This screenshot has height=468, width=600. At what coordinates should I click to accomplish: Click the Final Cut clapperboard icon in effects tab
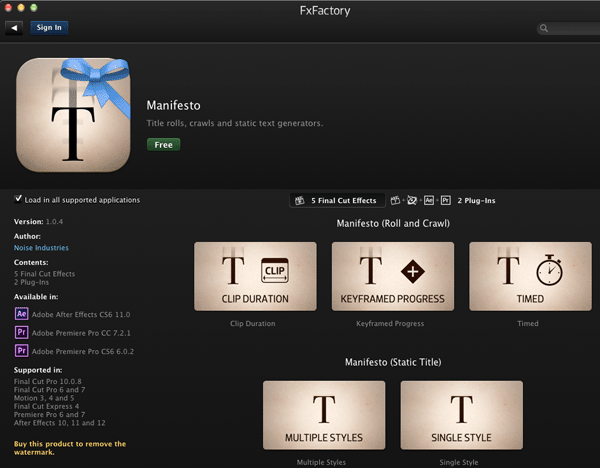point(300,200)
